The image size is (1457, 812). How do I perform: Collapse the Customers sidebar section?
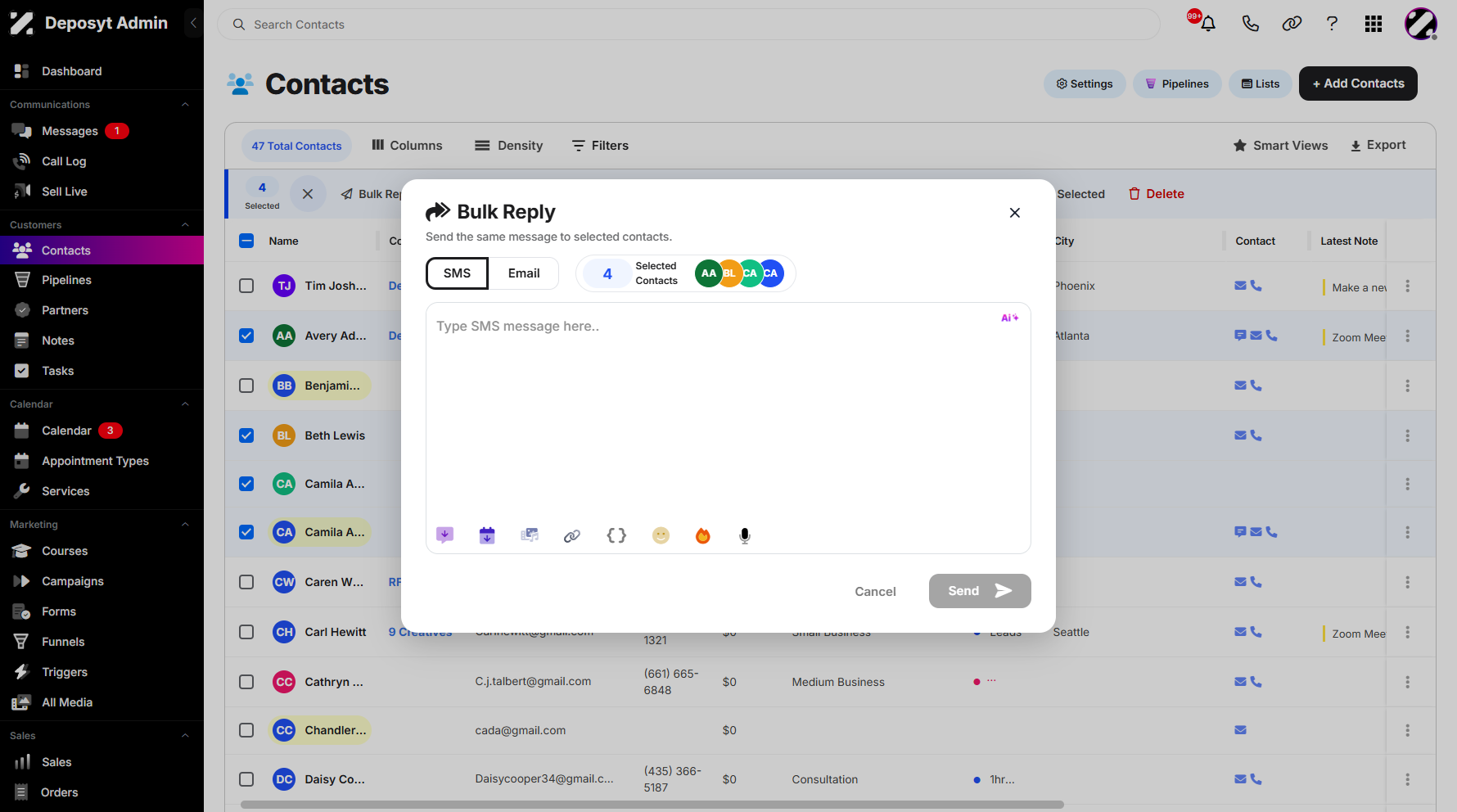[x=185, y=224]
